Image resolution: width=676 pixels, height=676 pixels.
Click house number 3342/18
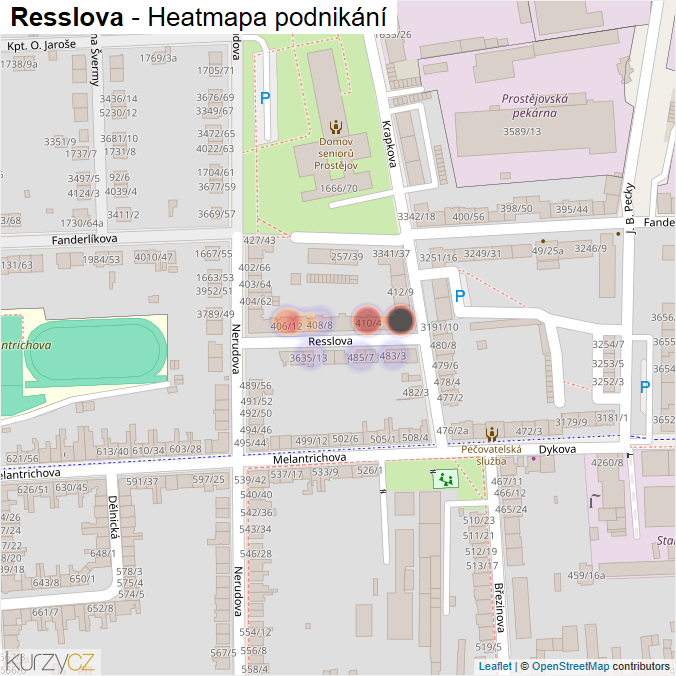(416, 216)
